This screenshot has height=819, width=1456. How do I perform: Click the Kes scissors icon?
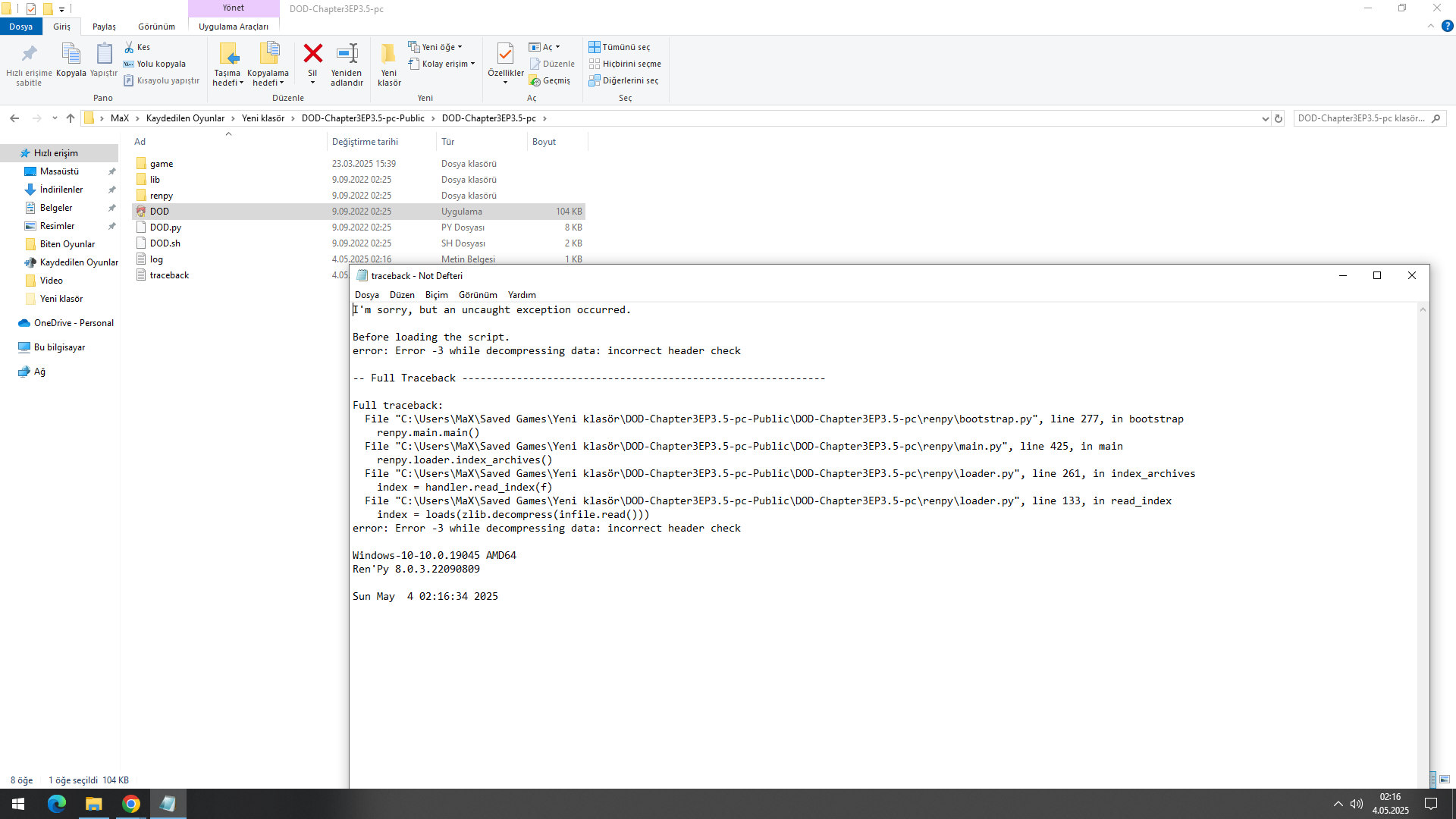tap(130, 47)
